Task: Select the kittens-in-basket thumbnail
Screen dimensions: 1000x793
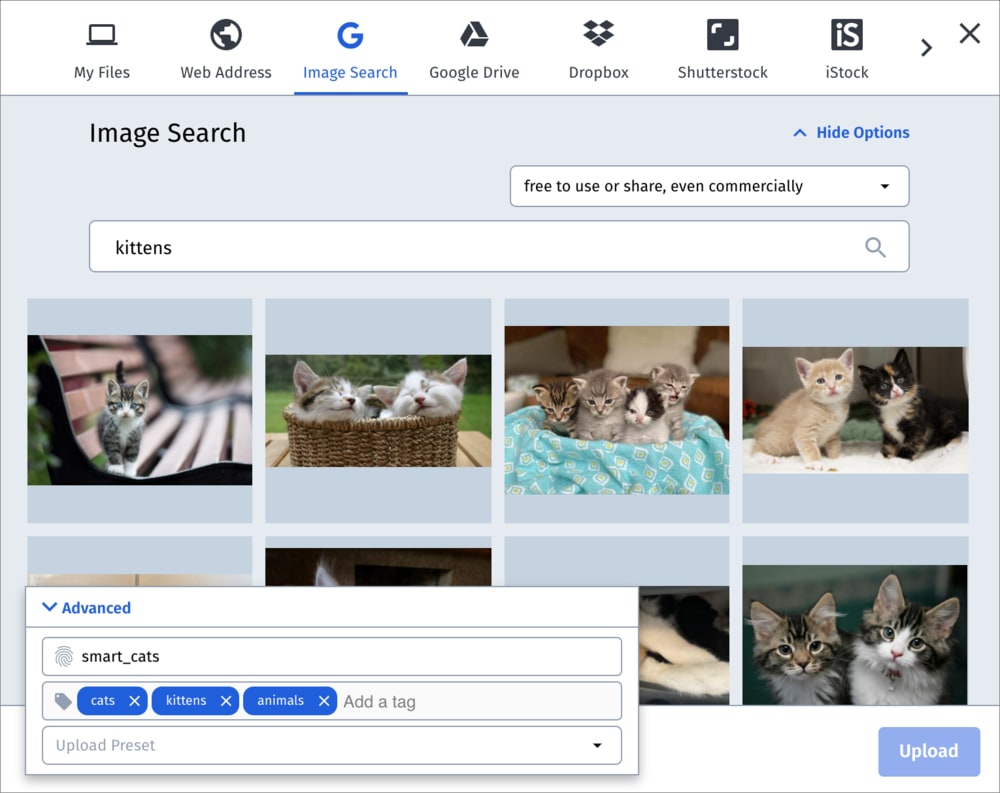Action: [377, 410]
